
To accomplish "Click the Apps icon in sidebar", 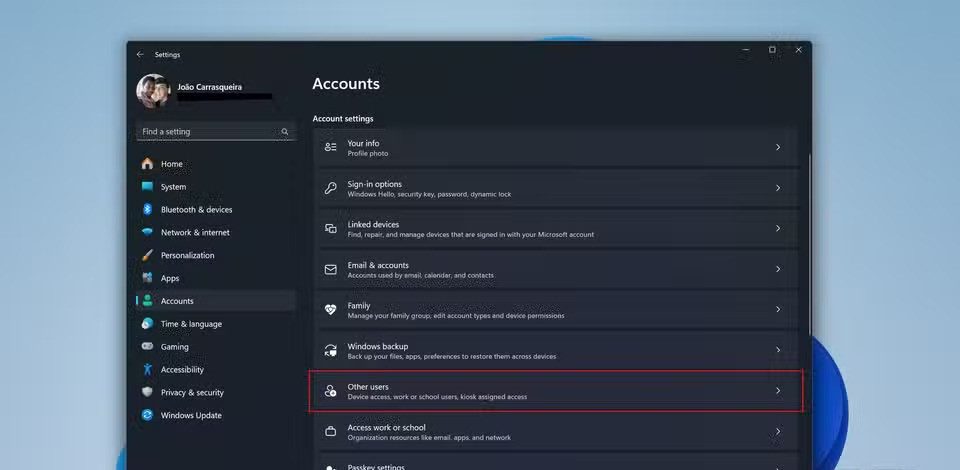I will (x=147, y=278).
